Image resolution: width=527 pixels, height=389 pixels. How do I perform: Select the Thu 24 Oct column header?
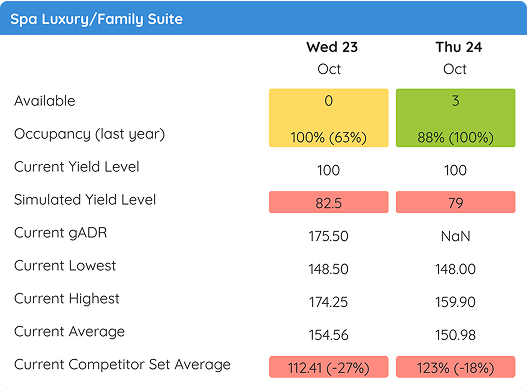click(458, 58)
